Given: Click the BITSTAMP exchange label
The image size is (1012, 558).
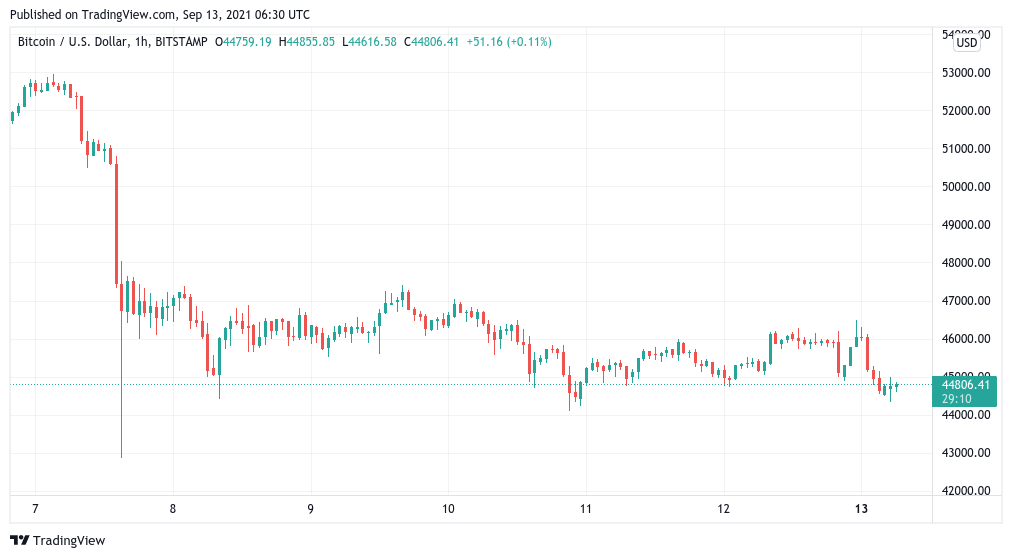Looking at the screenshot, I should 181,42.
